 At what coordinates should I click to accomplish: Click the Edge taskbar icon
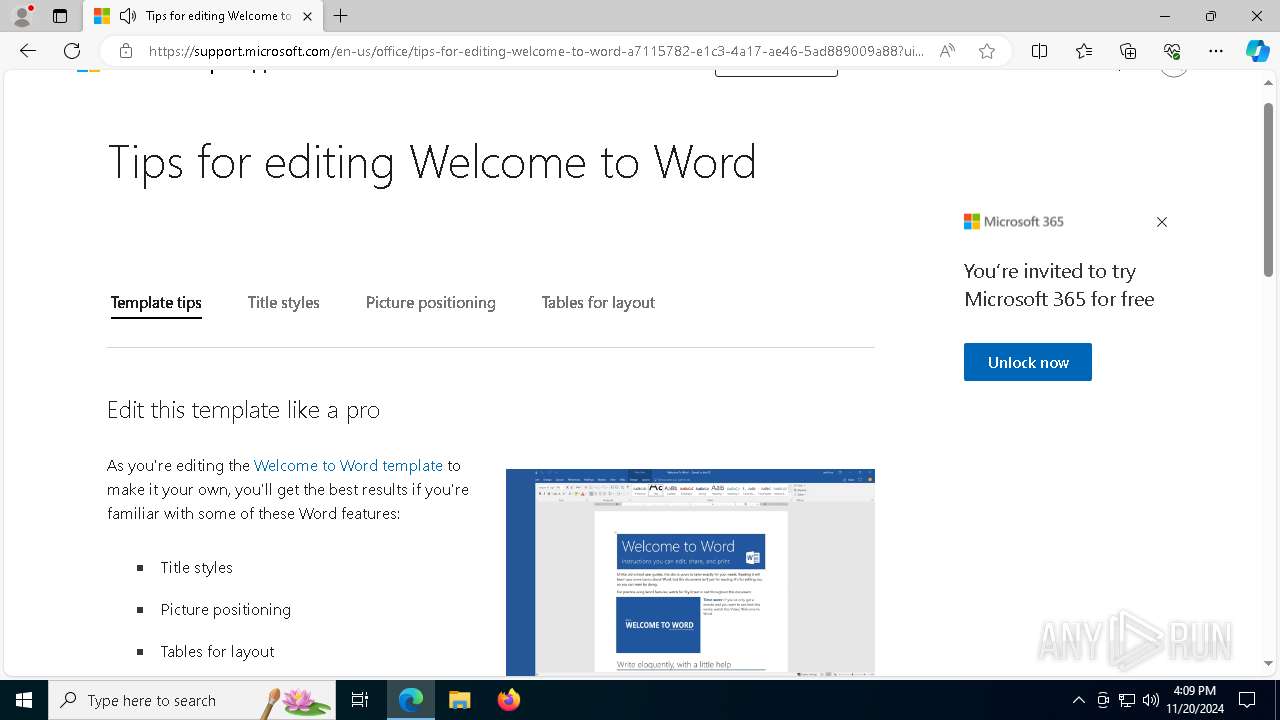click(411, 700)
